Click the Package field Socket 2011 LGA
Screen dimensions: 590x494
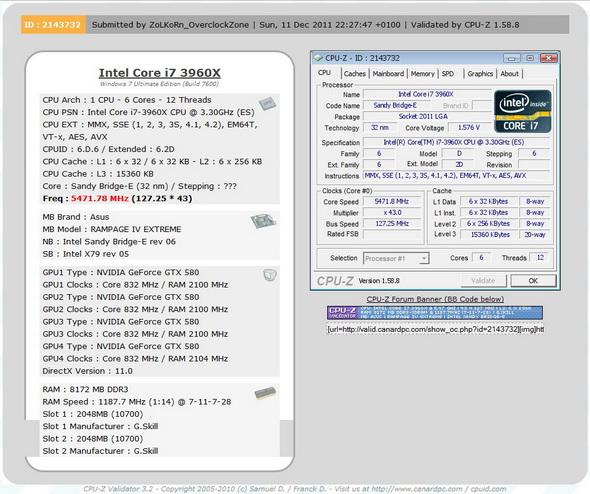pos(427,116)
